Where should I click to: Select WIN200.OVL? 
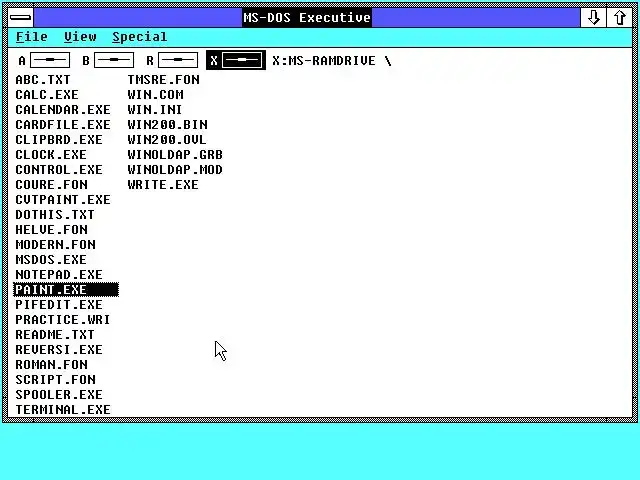[x=167, y=140]
